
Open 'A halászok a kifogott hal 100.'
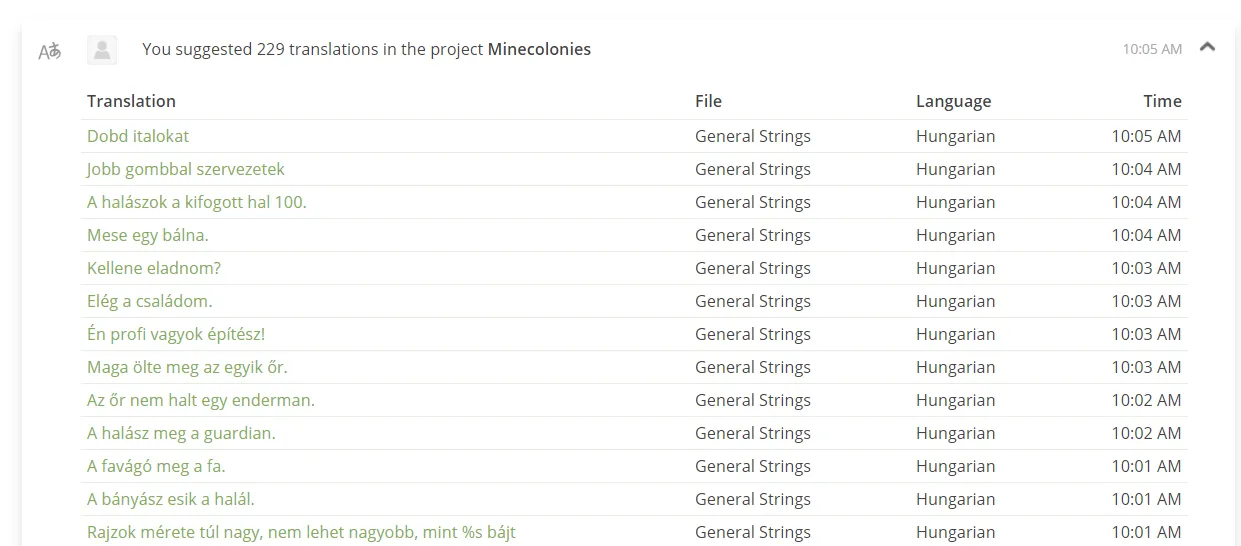click(197, 202)
